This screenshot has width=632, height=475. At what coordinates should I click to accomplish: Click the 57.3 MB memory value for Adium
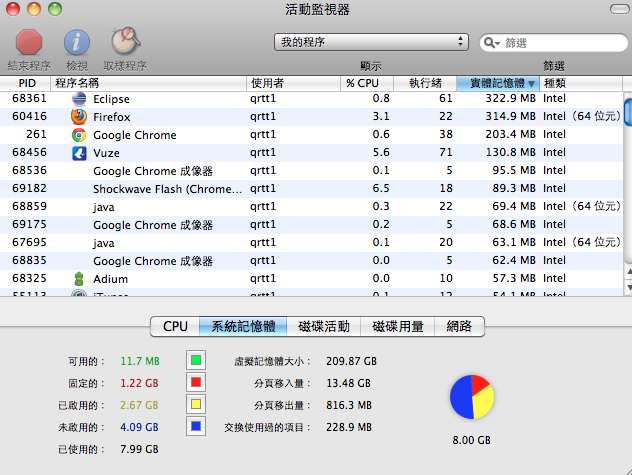pos(514,278)
